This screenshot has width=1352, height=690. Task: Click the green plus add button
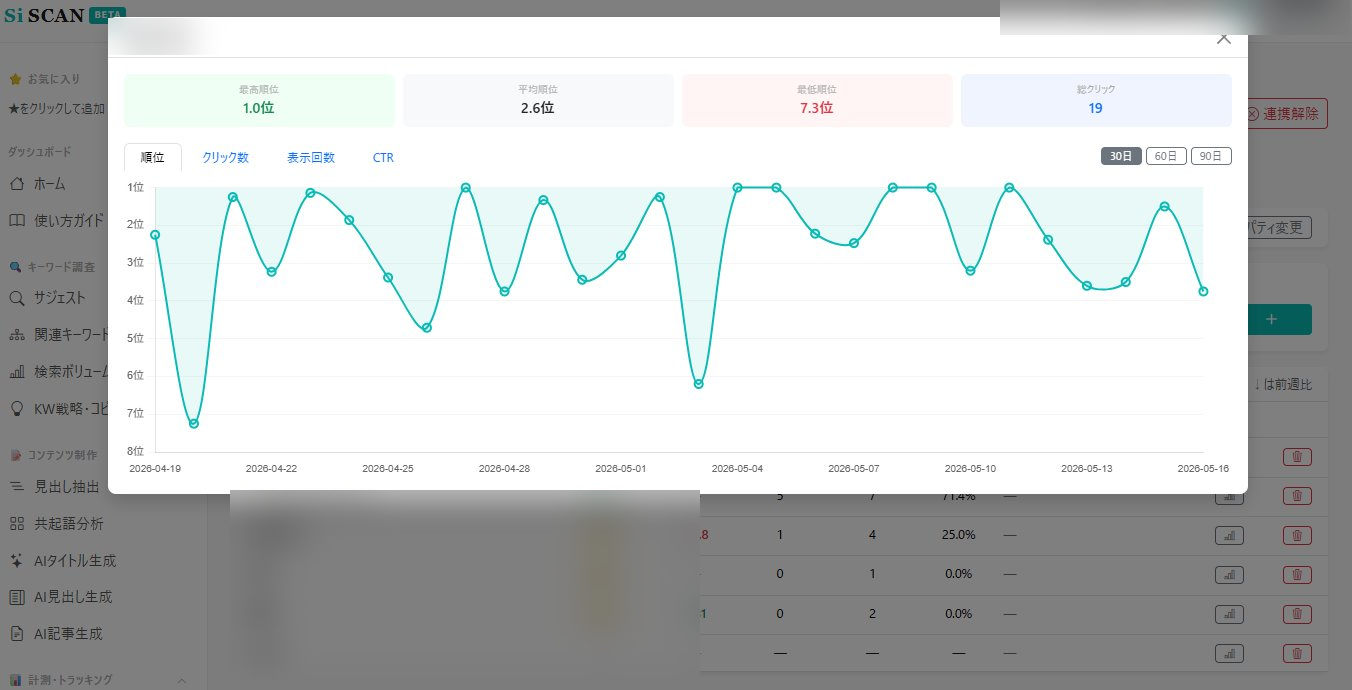(1271, 320)
